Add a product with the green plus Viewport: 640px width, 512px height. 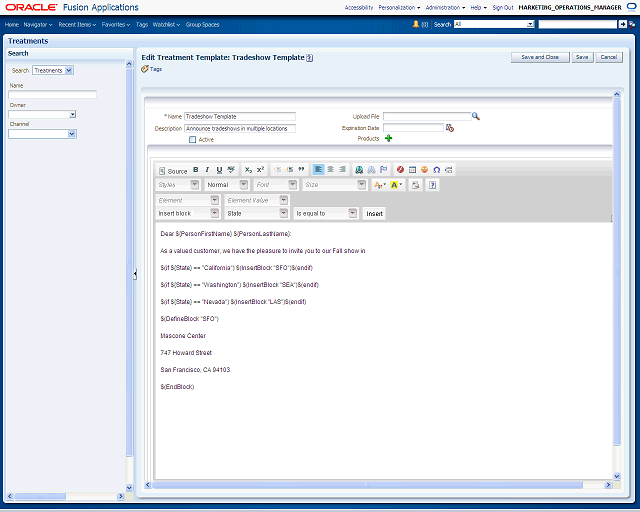coord(389,138)
